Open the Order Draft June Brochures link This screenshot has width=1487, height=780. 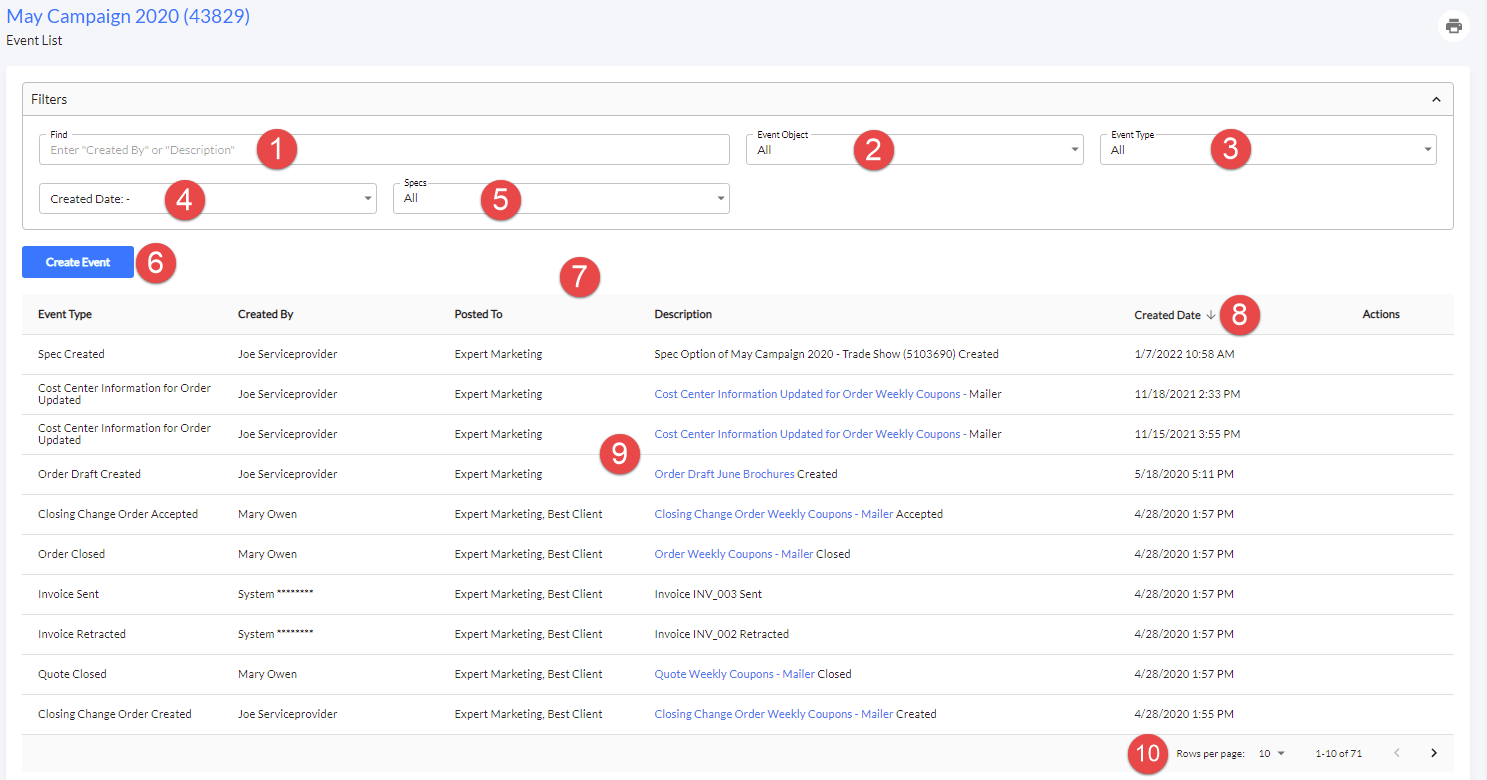(724, 474)
